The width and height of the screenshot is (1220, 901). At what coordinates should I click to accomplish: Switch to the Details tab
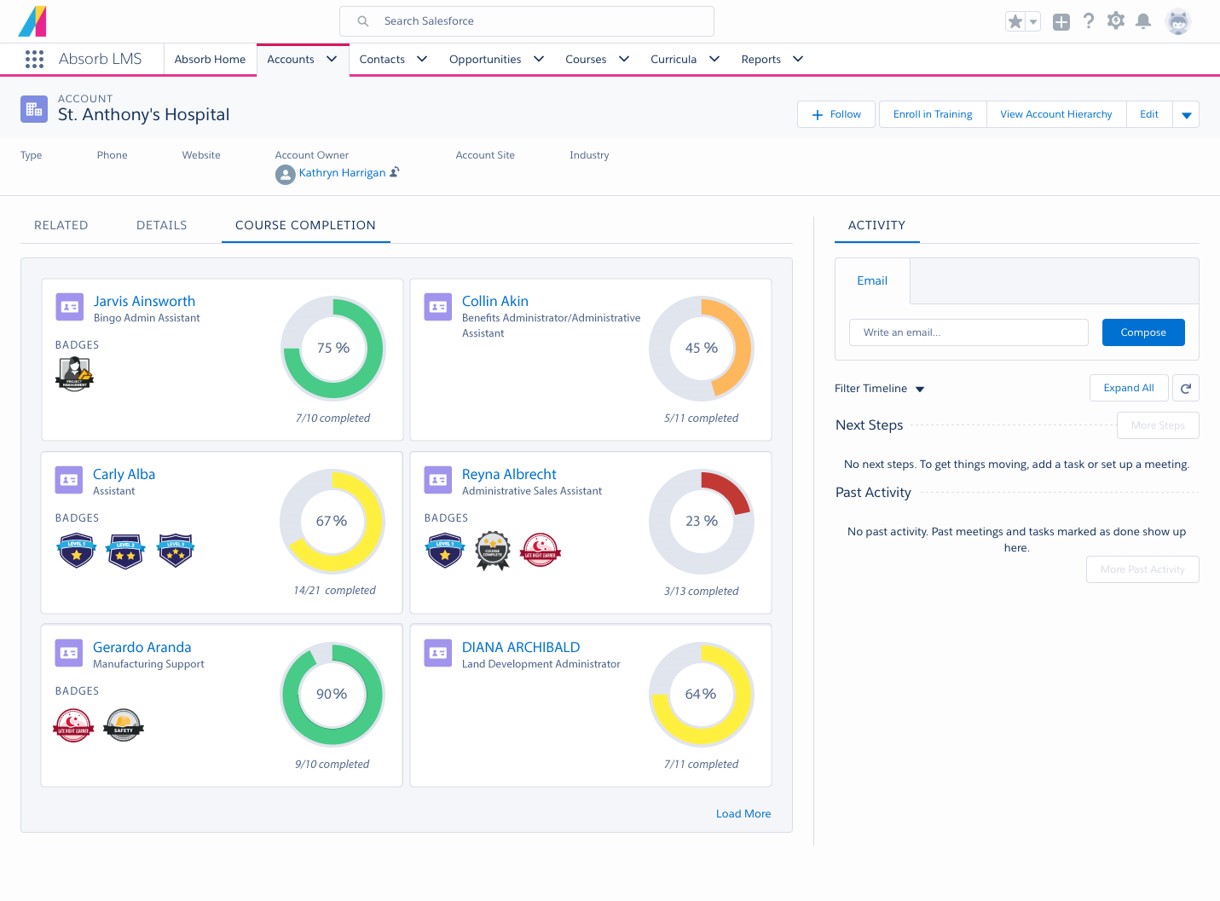[x=161, y=225]
